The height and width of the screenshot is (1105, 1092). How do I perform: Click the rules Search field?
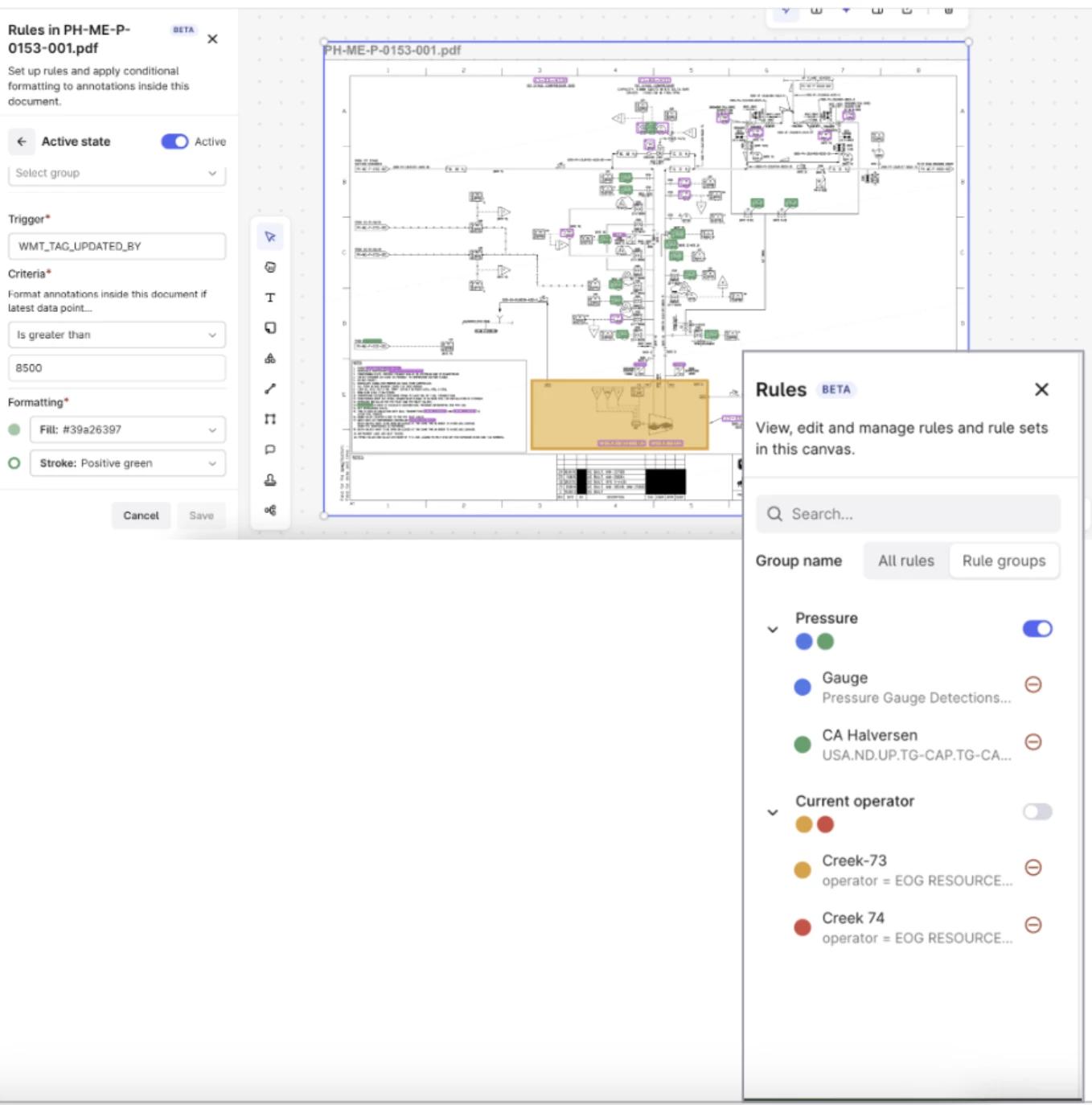tap(908, 514)
